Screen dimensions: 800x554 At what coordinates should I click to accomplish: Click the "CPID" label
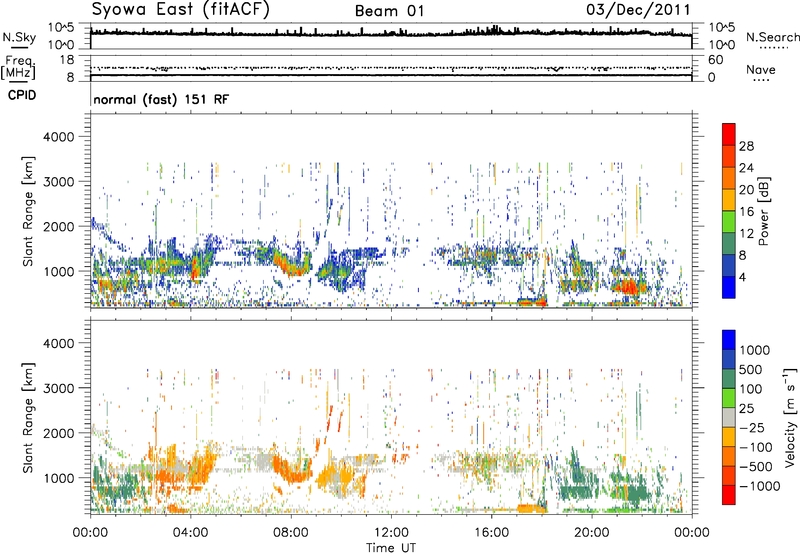pos(22,95)
